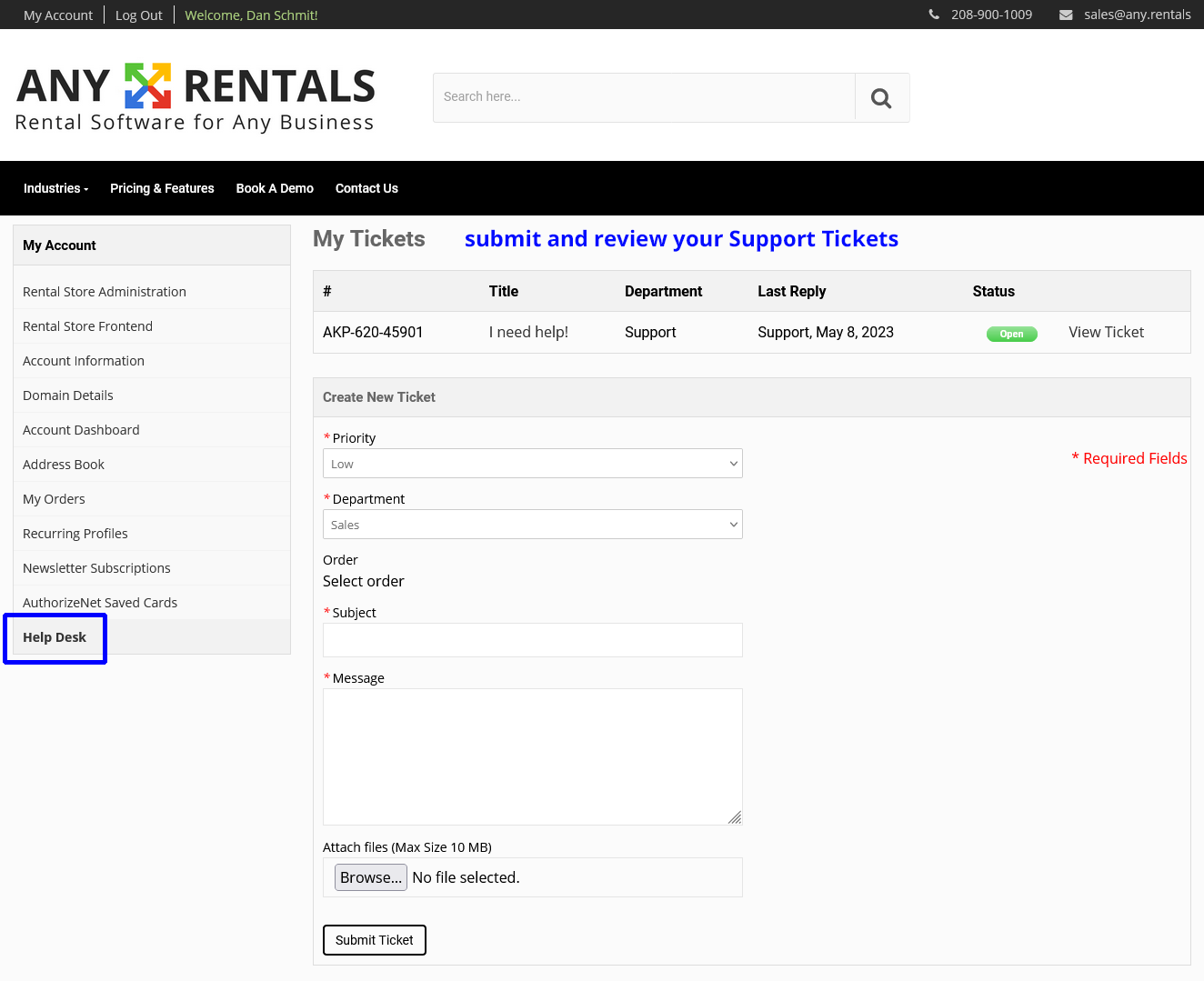1204x981 pixels.
Task: Click the Any Rentals logo
Action: pyautogui.click(x=196, y=98)
